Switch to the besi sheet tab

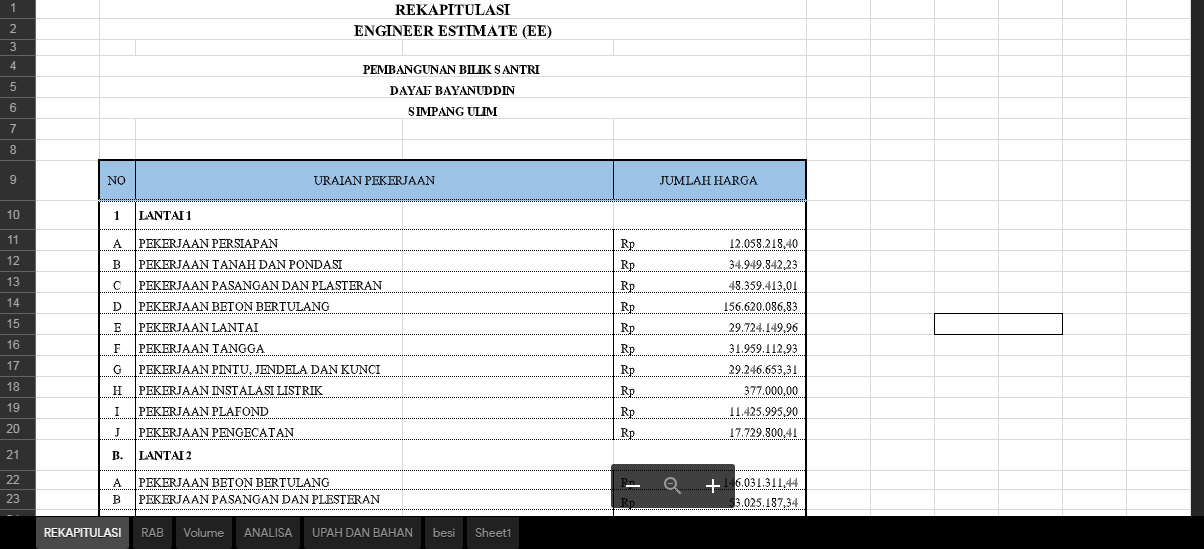(444, 533)
